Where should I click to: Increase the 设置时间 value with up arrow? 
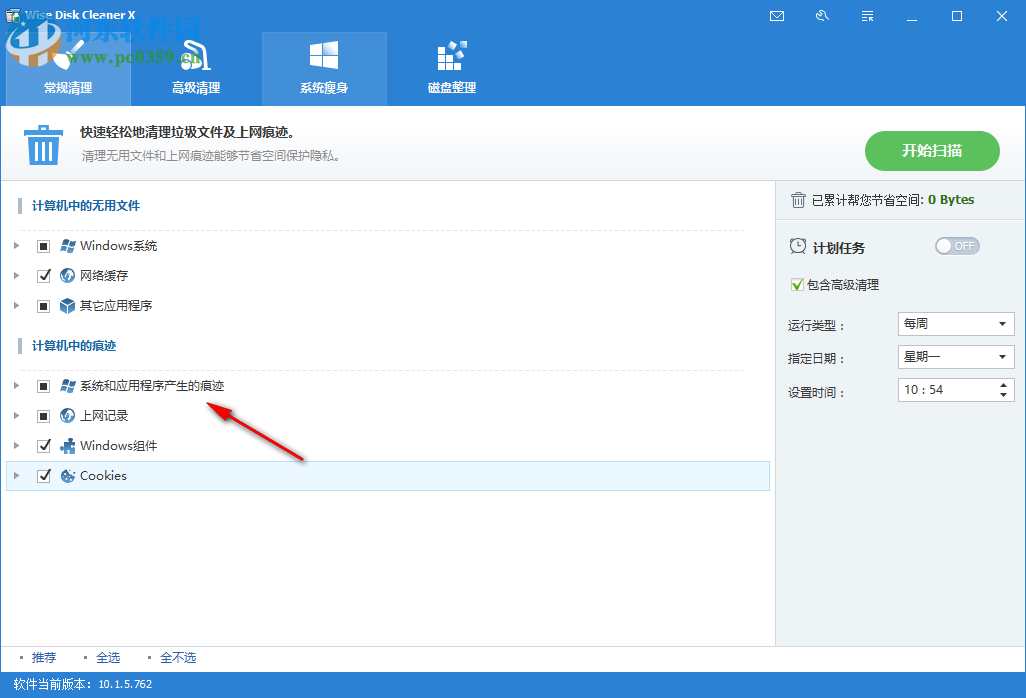point(1004,385)
